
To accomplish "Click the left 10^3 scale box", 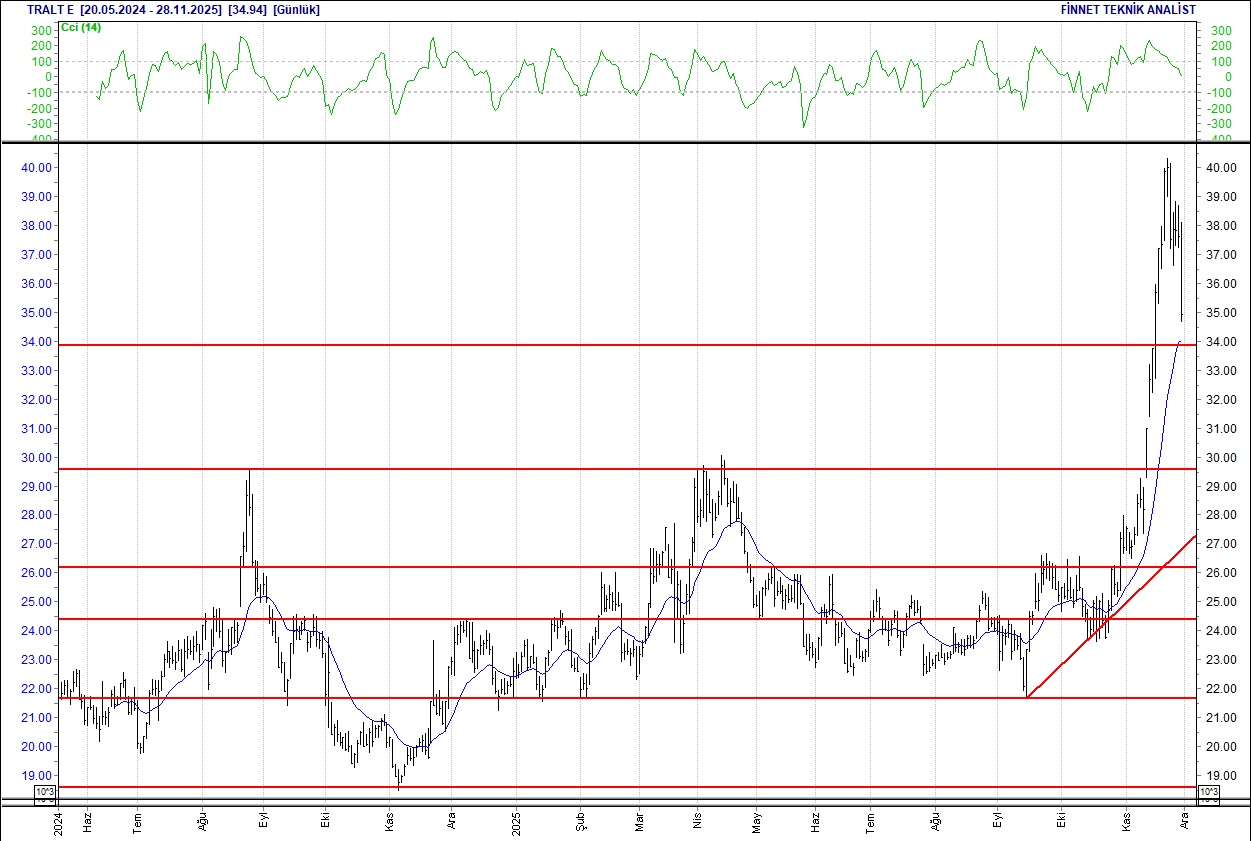I will point(45,794).
